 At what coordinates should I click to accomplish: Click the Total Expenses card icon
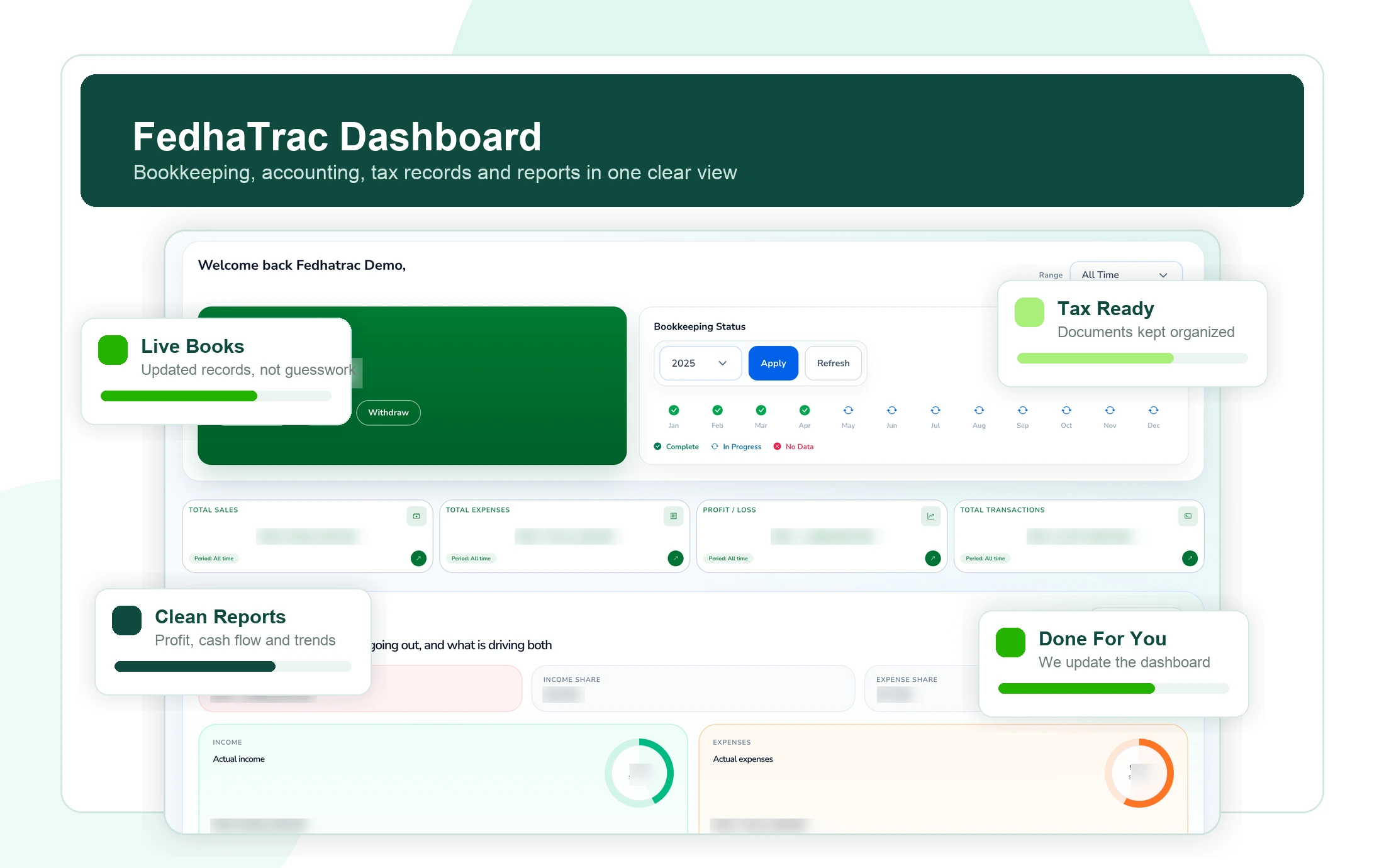coord(674,516)
